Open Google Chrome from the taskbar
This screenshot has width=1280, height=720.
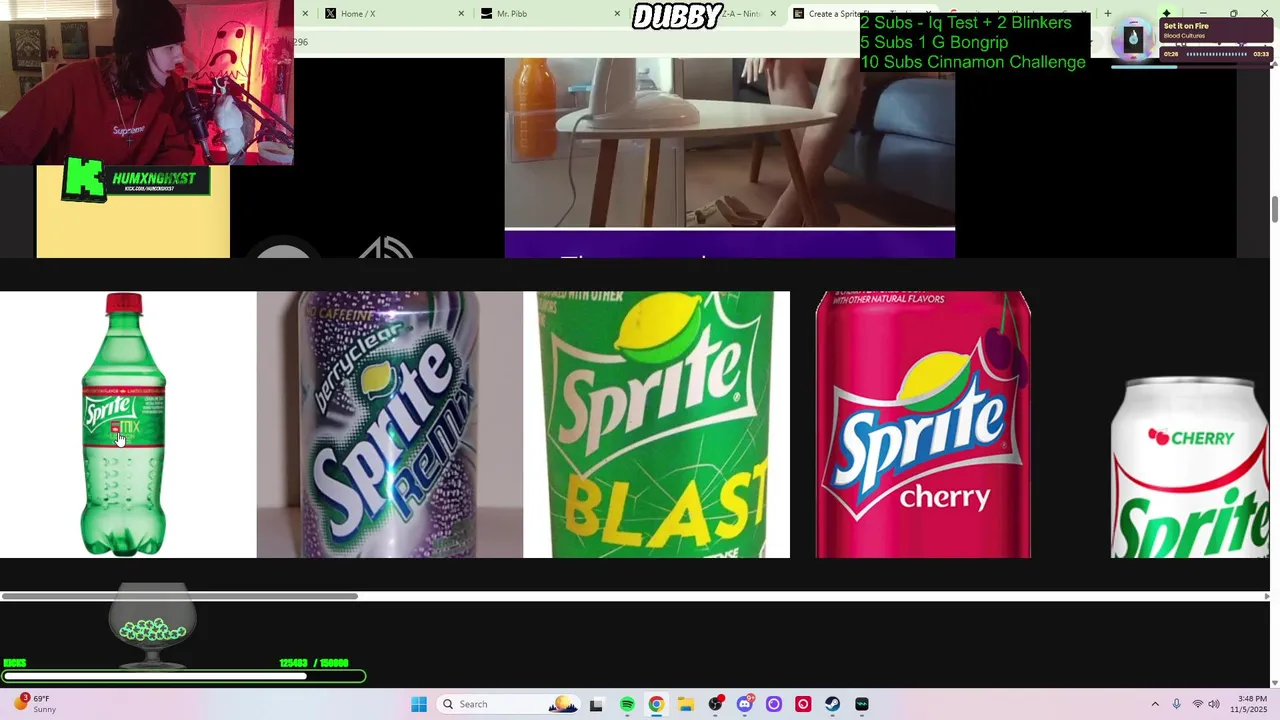click(656, 704)
